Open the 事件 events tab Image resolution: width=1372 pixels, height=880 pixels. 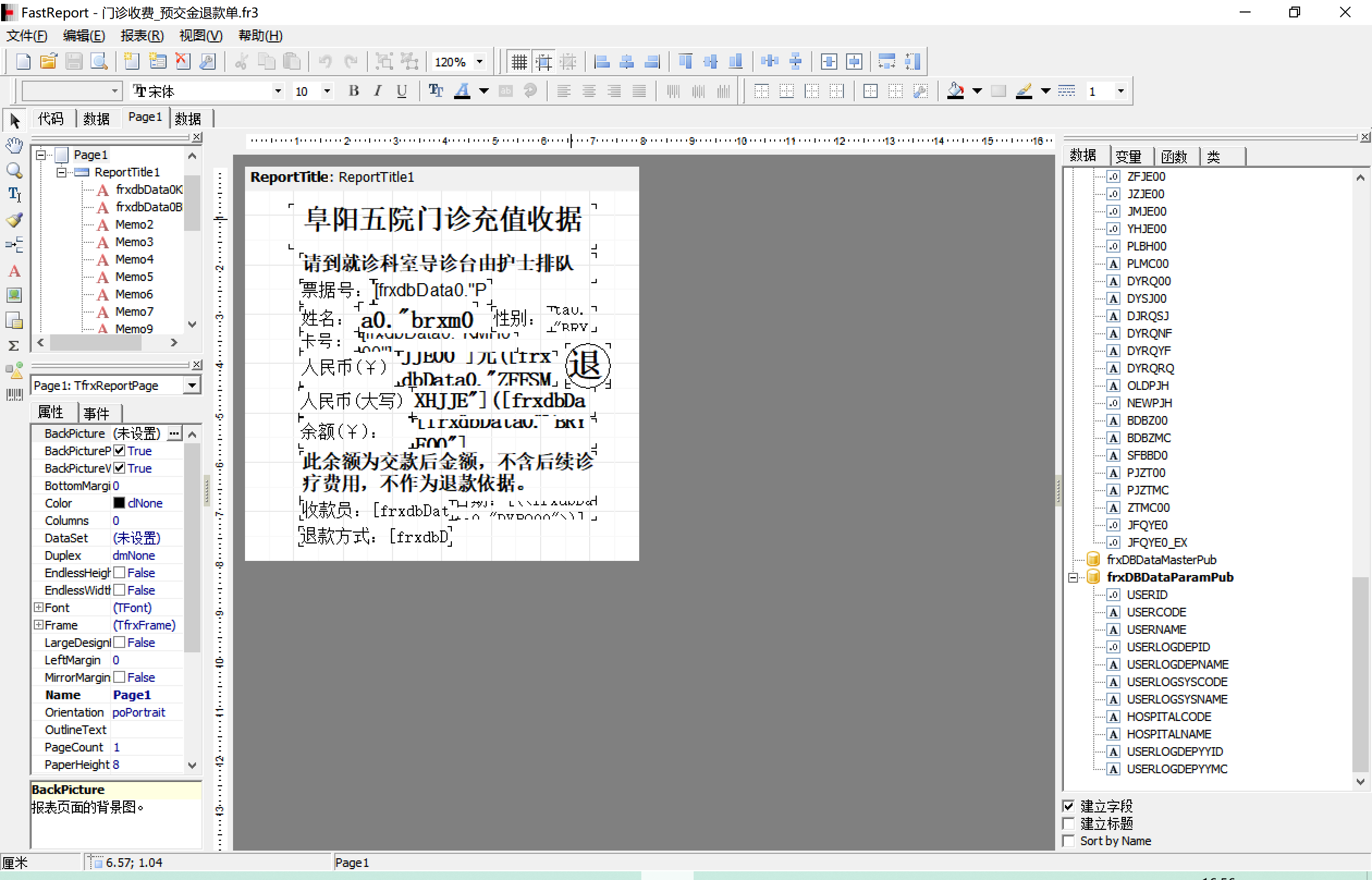[x=96, y=413]
